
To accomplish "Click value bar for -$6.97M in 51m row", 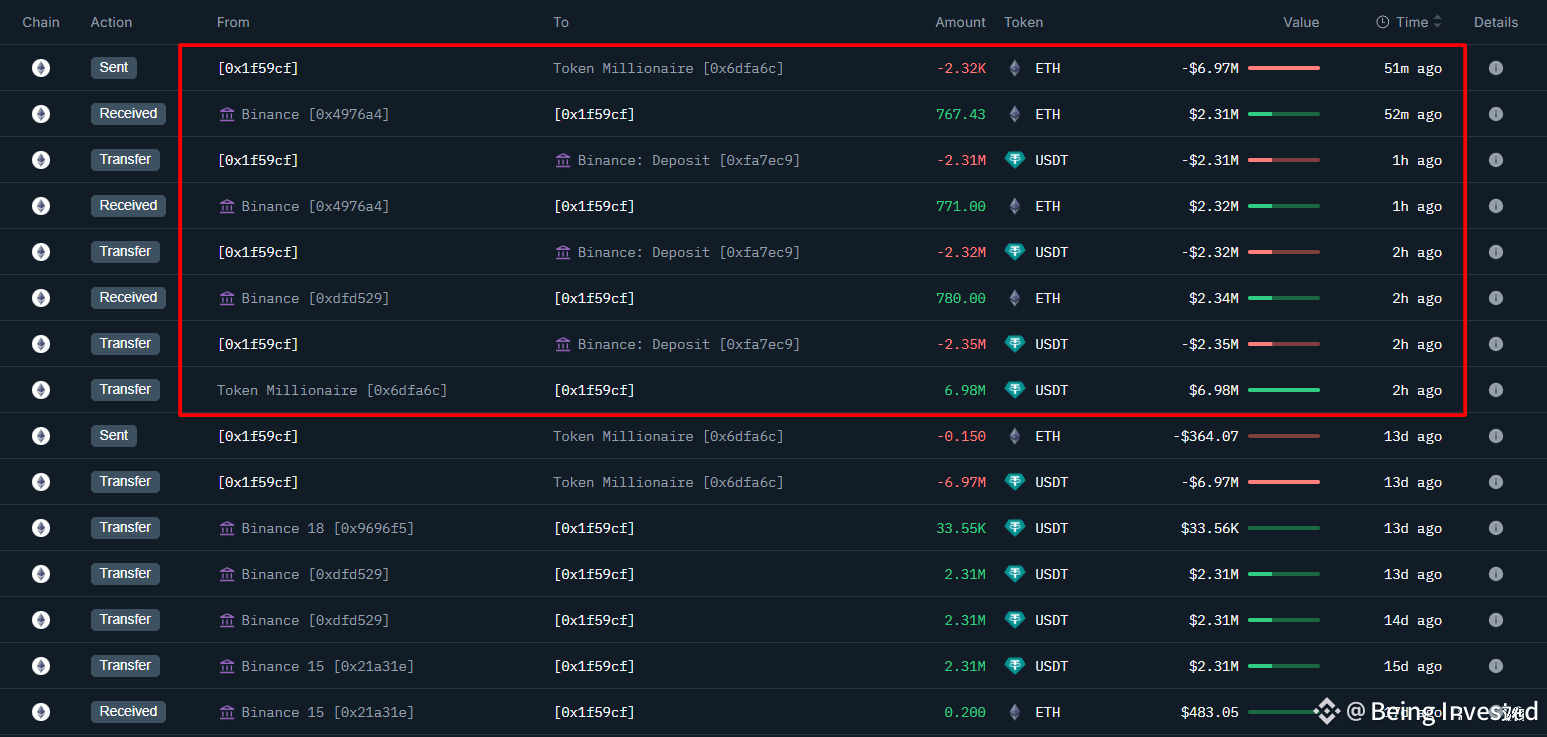I will click(1283, 68).
